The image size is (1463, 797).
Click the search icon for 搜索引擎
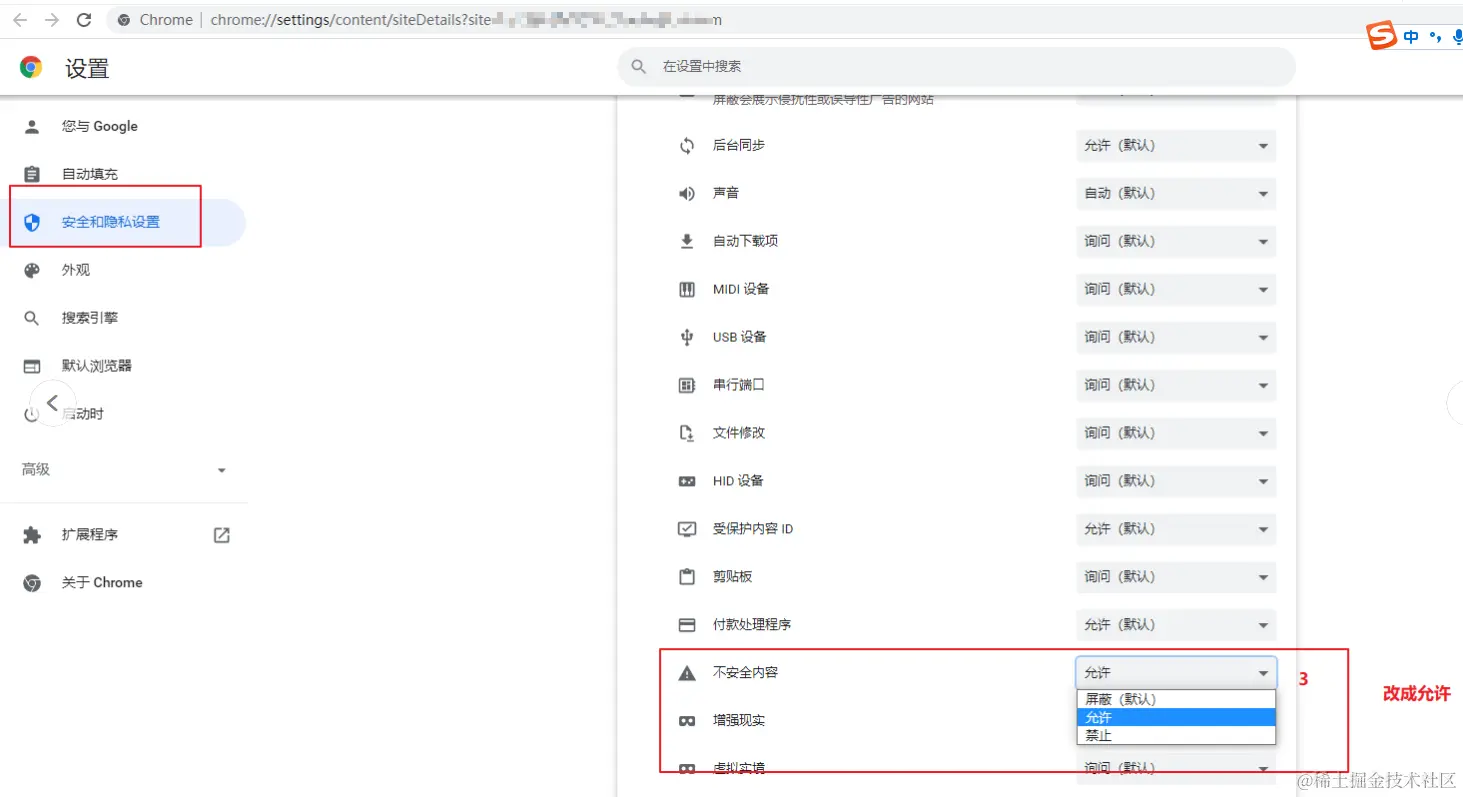click(x=32, y=318)
